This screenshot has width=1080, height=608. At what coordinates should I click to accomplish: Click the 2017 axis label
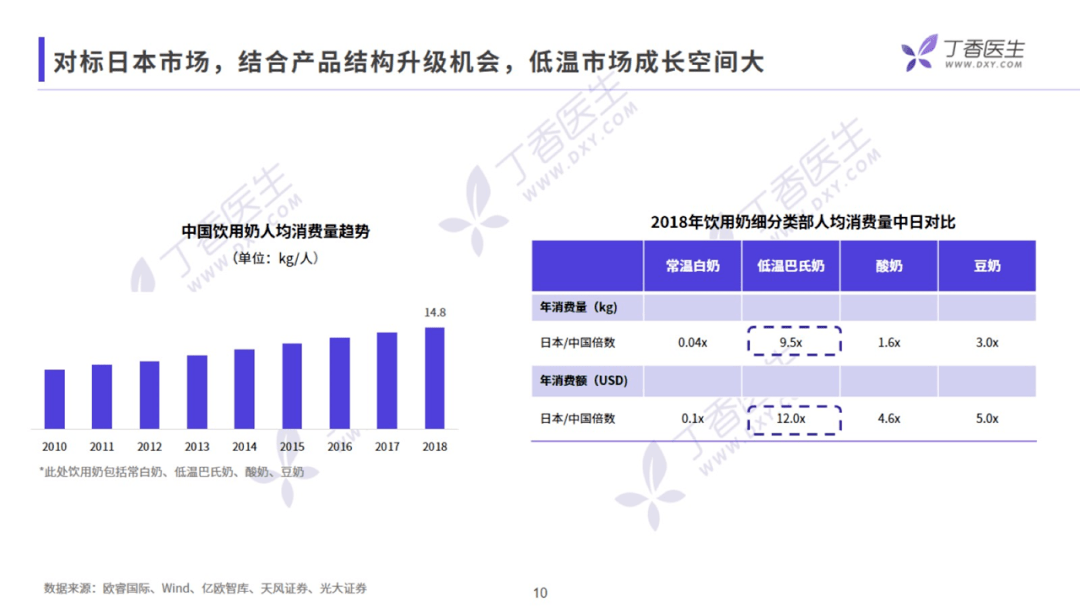pyautogui.click(x=387, y=447)
